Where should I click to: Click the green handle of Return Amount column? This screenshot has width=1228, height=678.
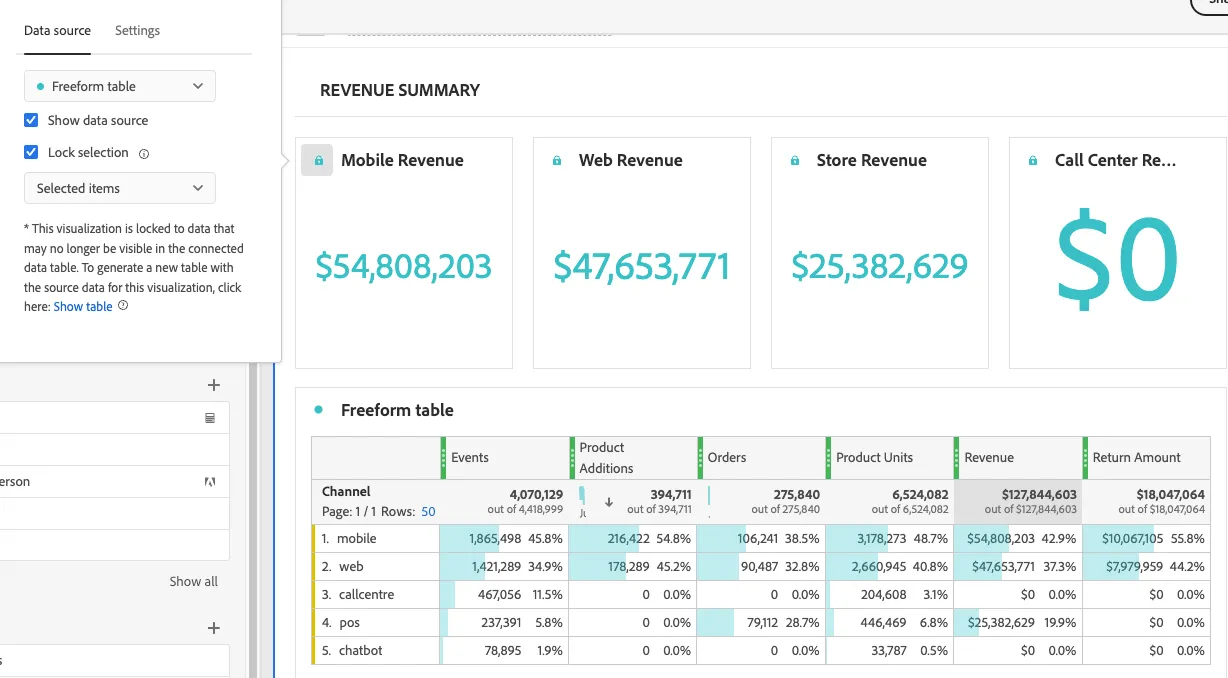[x=1085, y=457]
